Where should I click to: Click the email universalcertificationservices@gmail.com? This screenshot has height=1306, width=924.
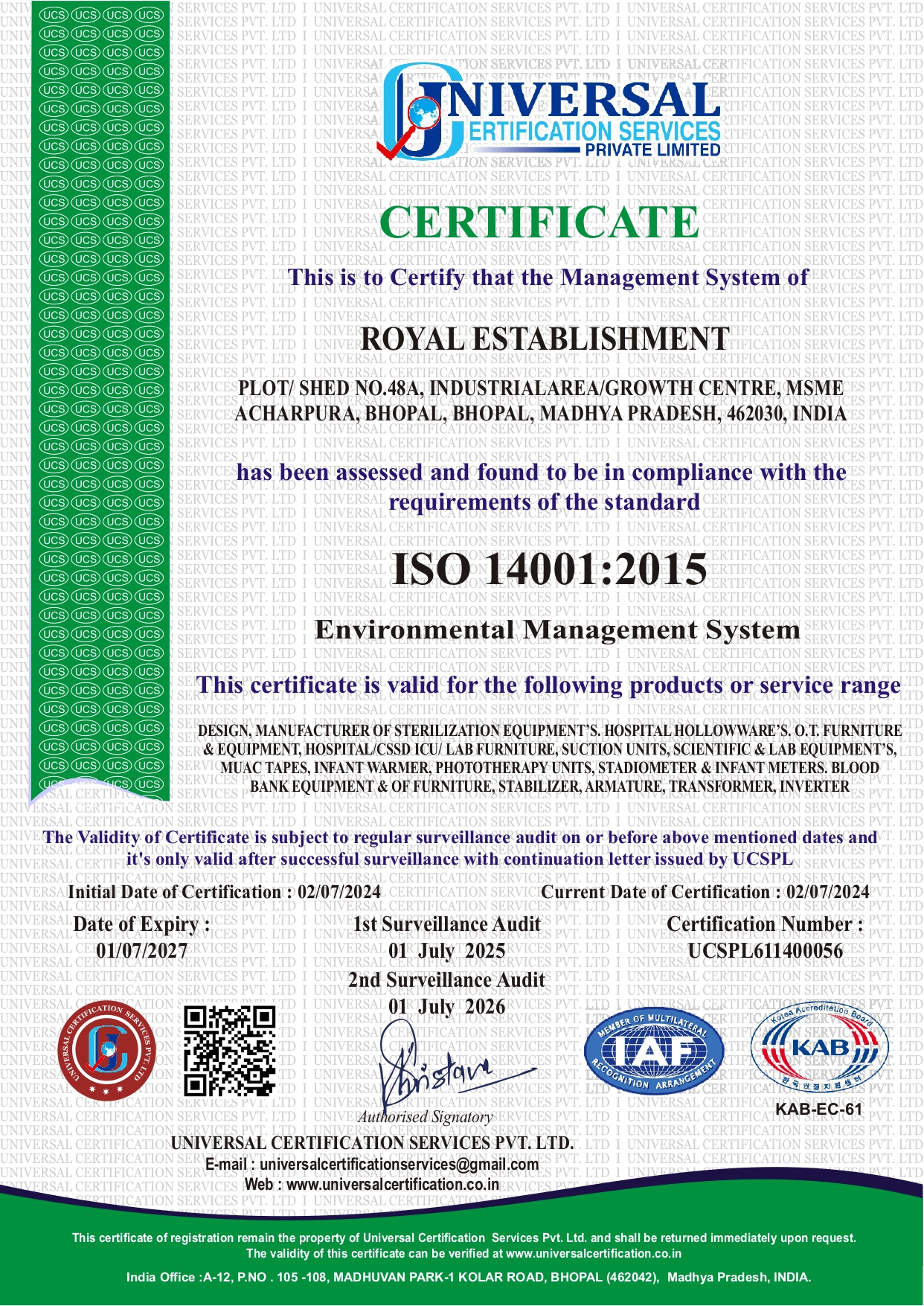(399, 1164)
